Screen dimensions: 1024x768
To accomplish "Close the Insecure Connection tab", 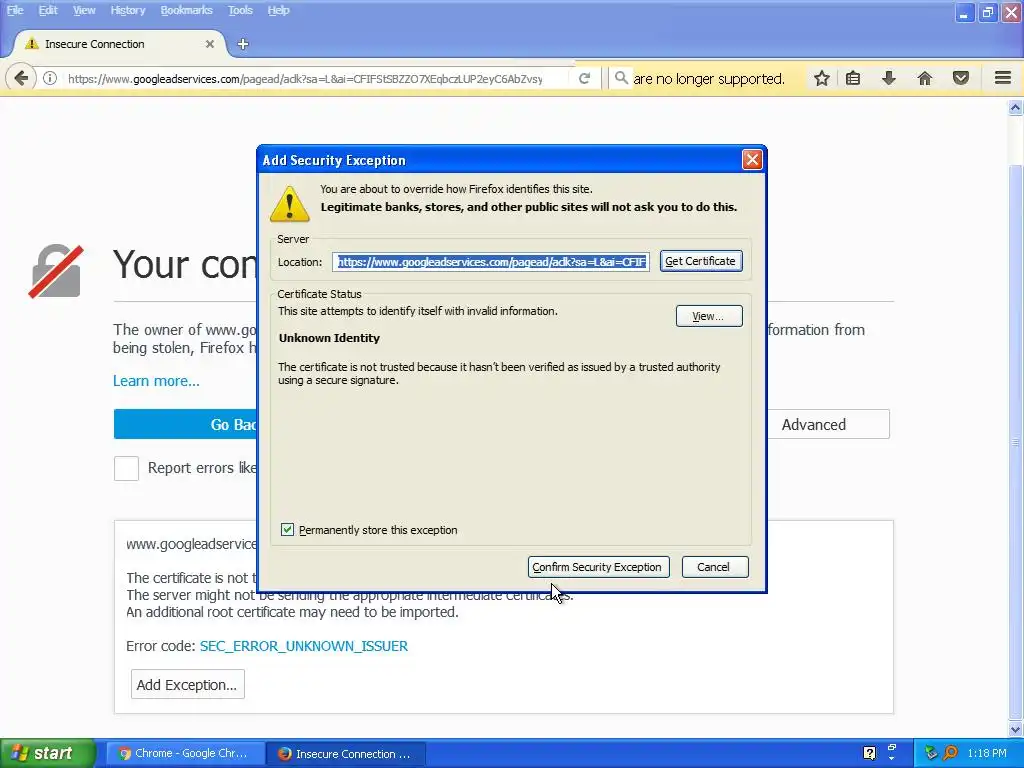I will tap(210, 44).
